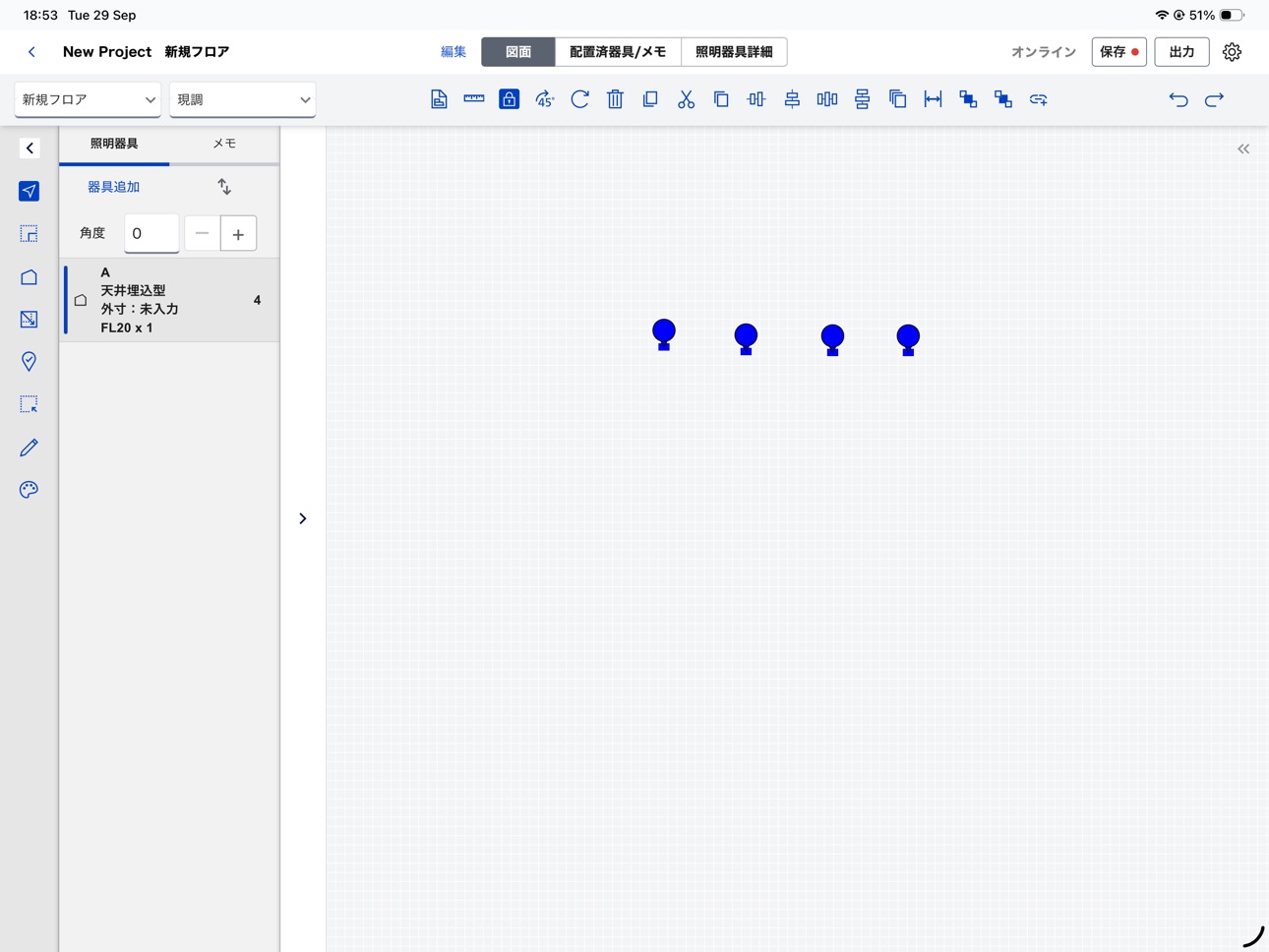Choose the location pin tool in sidebar
Image resolution: width=1269 pixels, height=952 pixels.
[x=29, y=362]
